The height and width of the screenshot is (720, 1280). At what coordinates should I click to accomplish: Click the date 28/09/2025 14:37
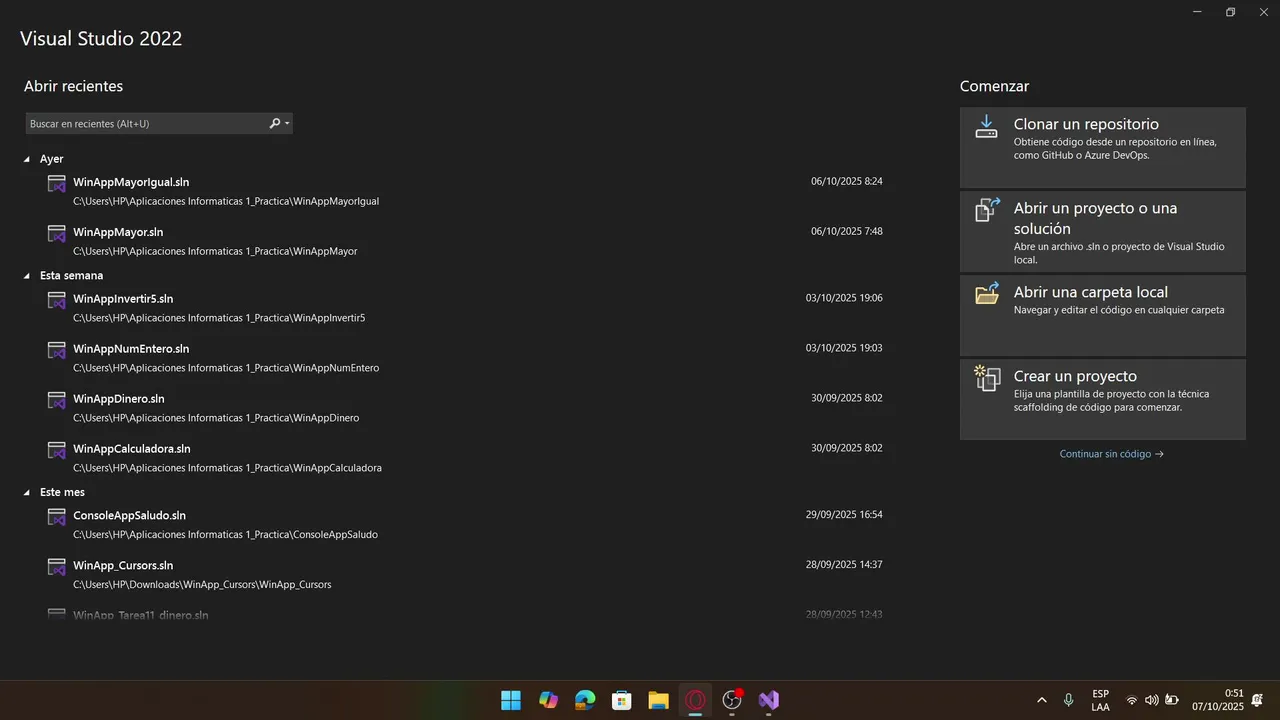click(x=844, y=565)
